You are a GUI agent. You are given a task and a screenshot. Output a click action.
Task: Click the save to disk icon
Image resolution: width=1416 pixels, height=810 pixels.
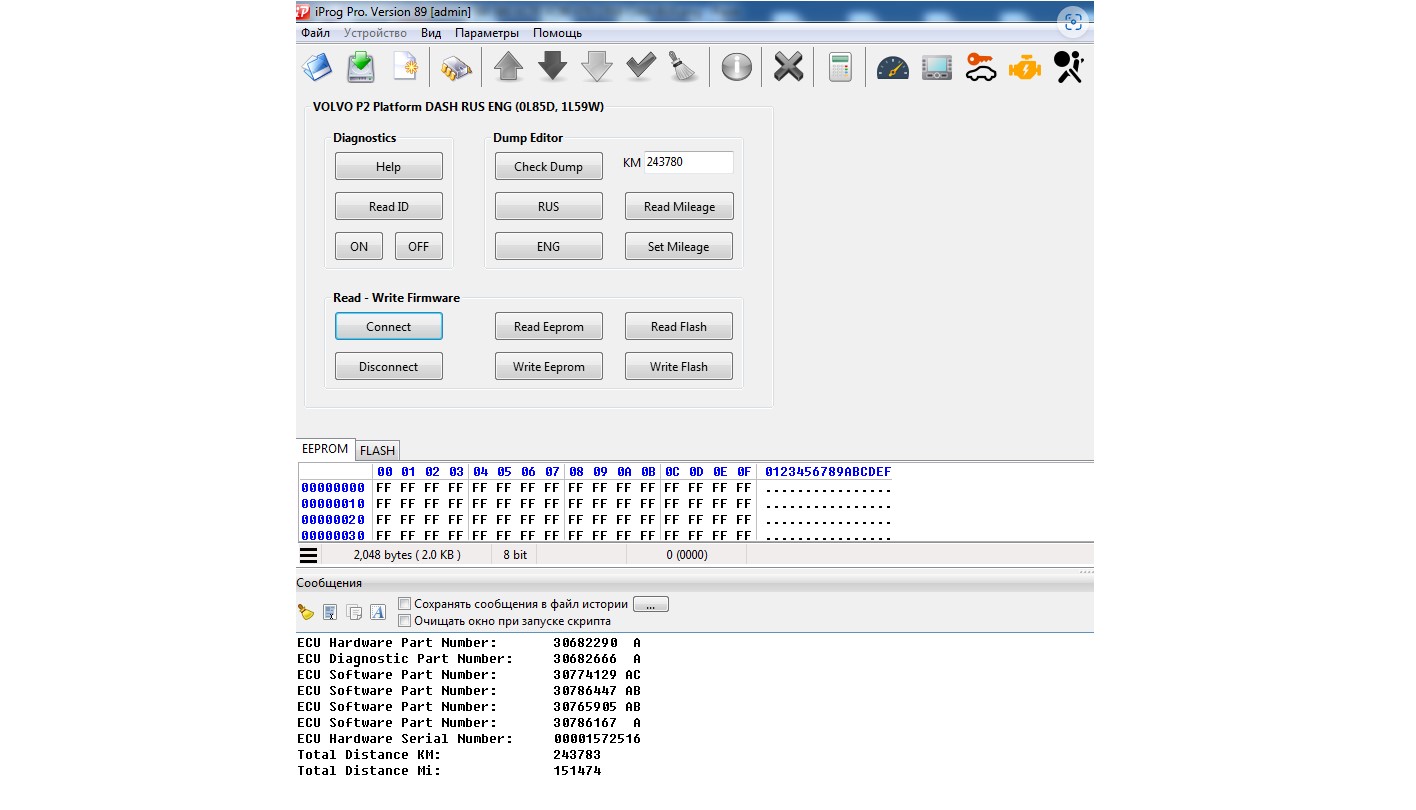pyautogui.click(x=361, y=67)
